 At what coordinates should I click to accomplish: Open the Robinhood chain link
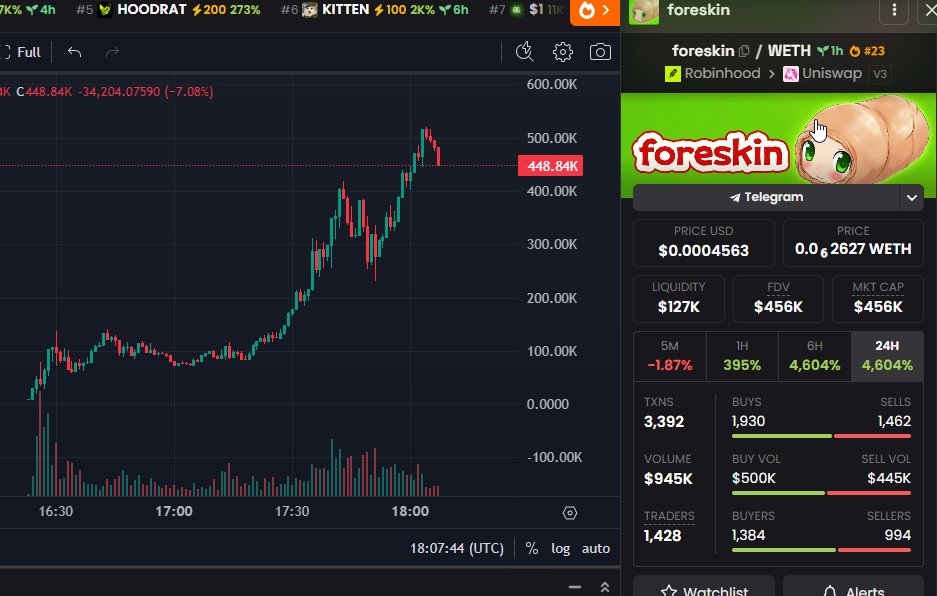coord(712,74)
